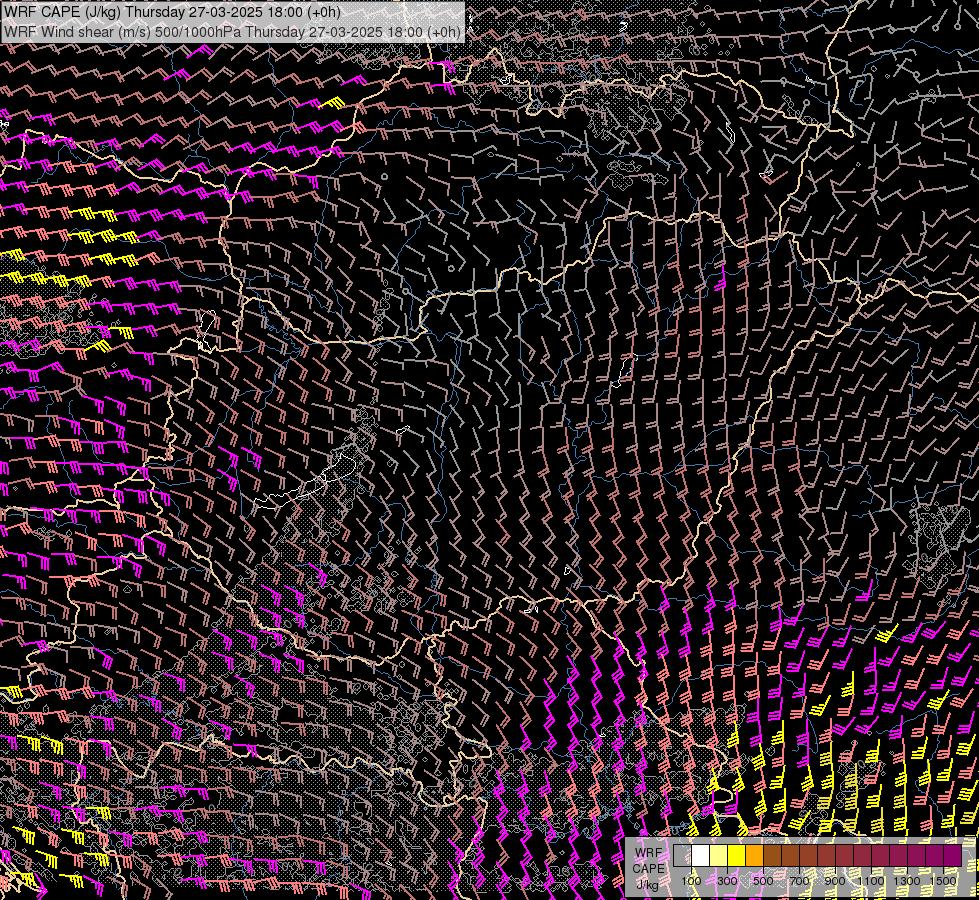Click the WRF Wind shear 500/1000hPa title line
Viewport: 979px width, 900px height.
click(232, 32)
